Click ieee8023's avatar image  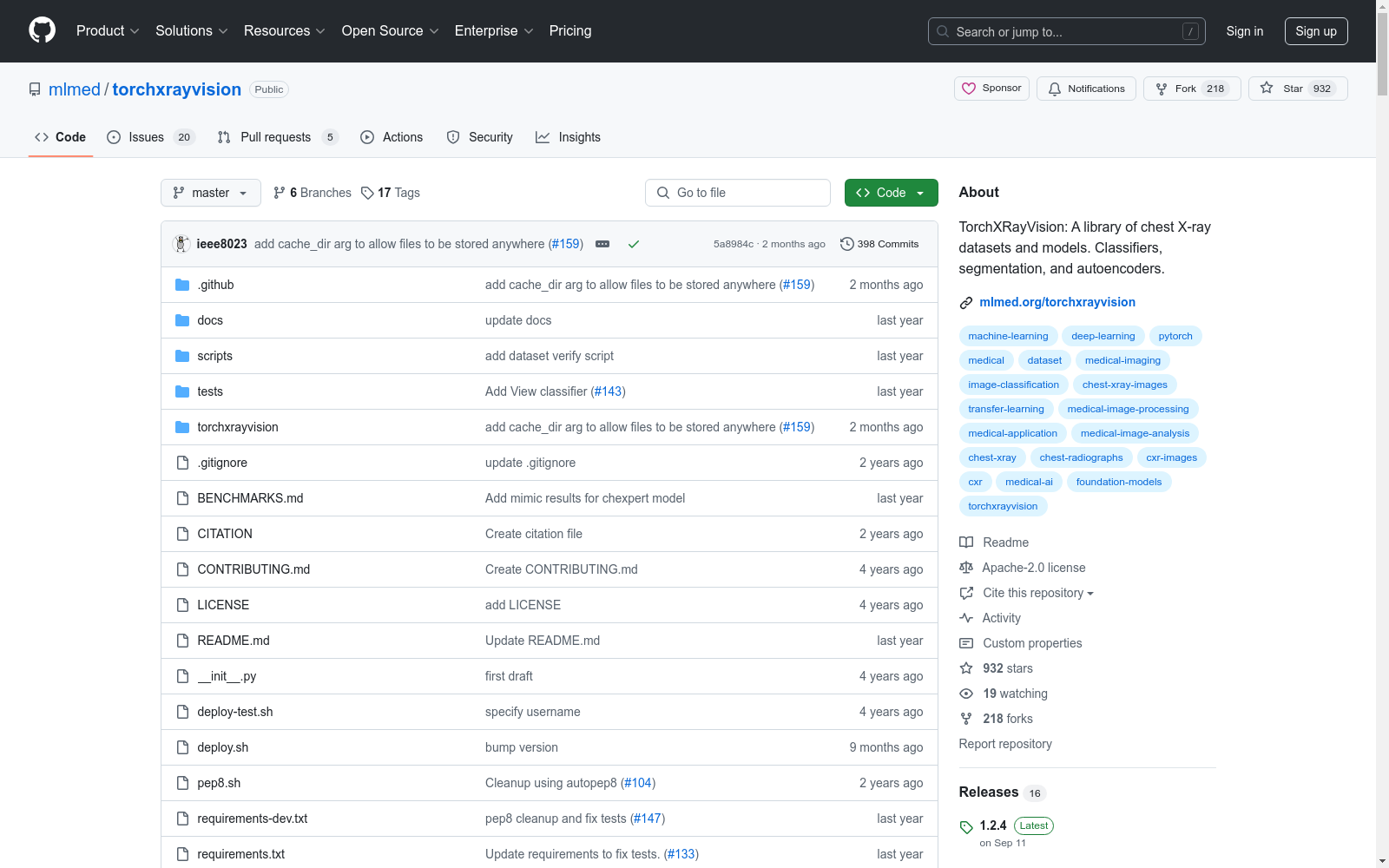[181, 244]
